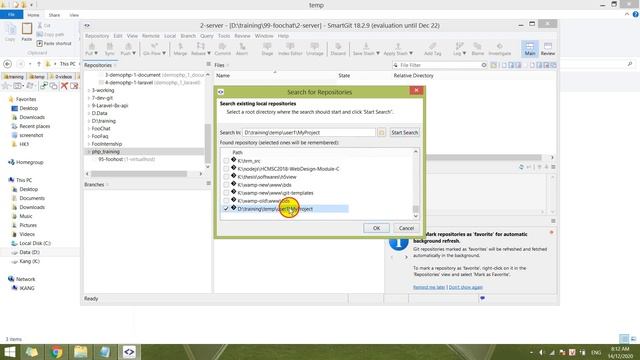The image size is (640, 360).
Task: Click the Save Stash toolbar icon
Action: 366,49
